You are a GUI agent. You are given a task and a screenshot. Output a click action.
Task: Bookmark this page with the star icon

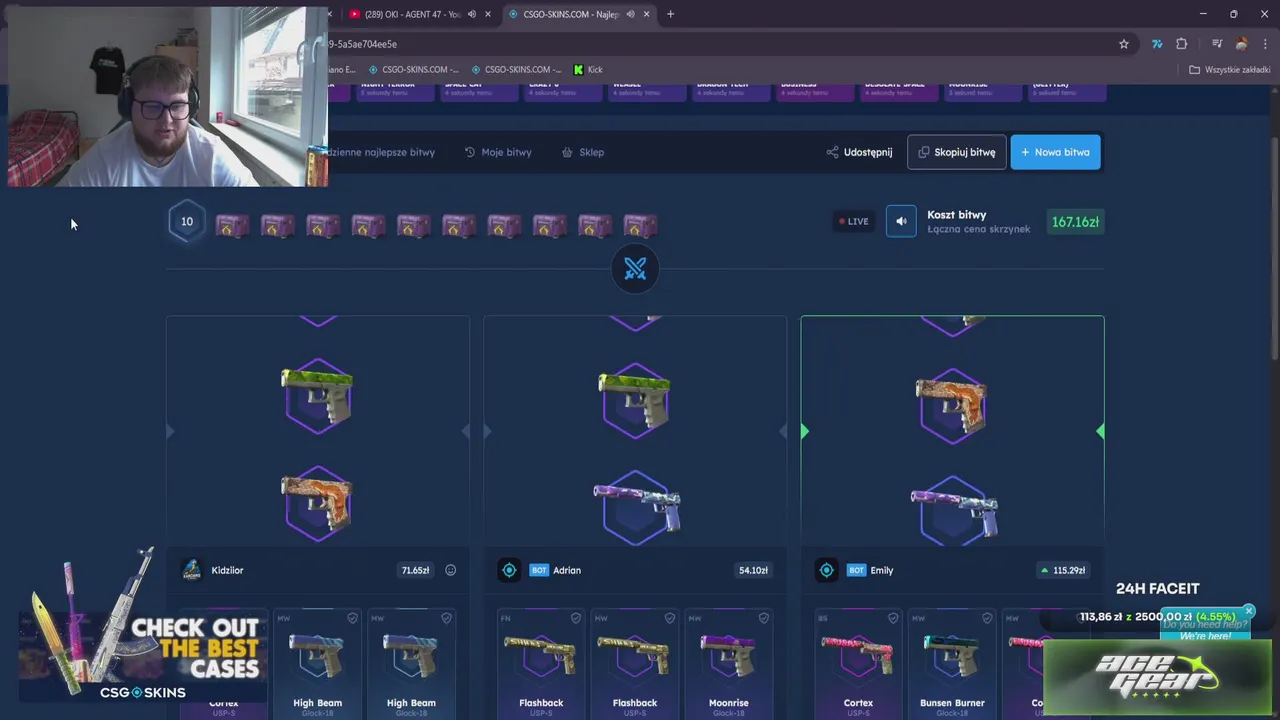click(1124, 44)
